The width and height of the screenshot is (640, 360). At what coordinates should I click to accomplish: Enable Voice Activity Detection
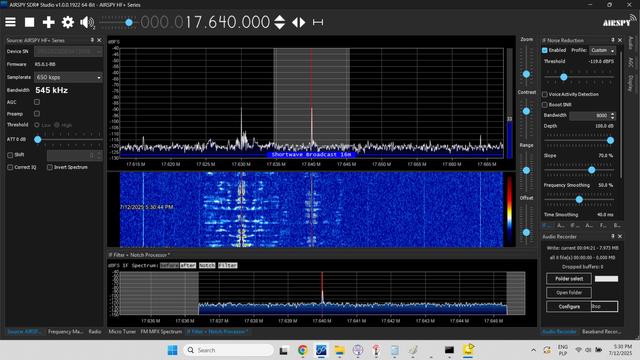[x=545, y=94]
